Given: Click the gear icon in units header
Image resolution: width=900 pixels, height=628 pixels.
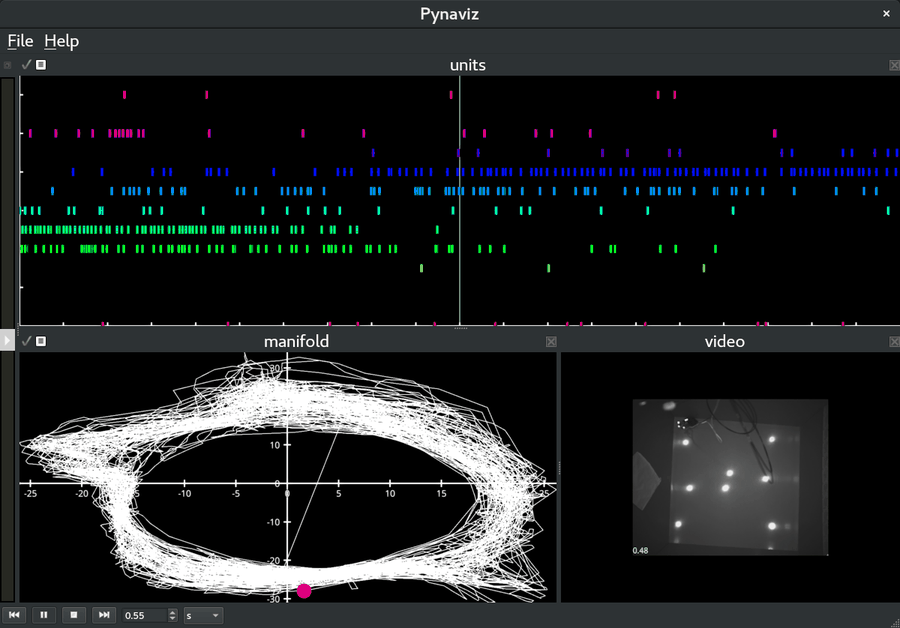Looking at the screenshot, I should pyautogui.click(x=8, y=65).
